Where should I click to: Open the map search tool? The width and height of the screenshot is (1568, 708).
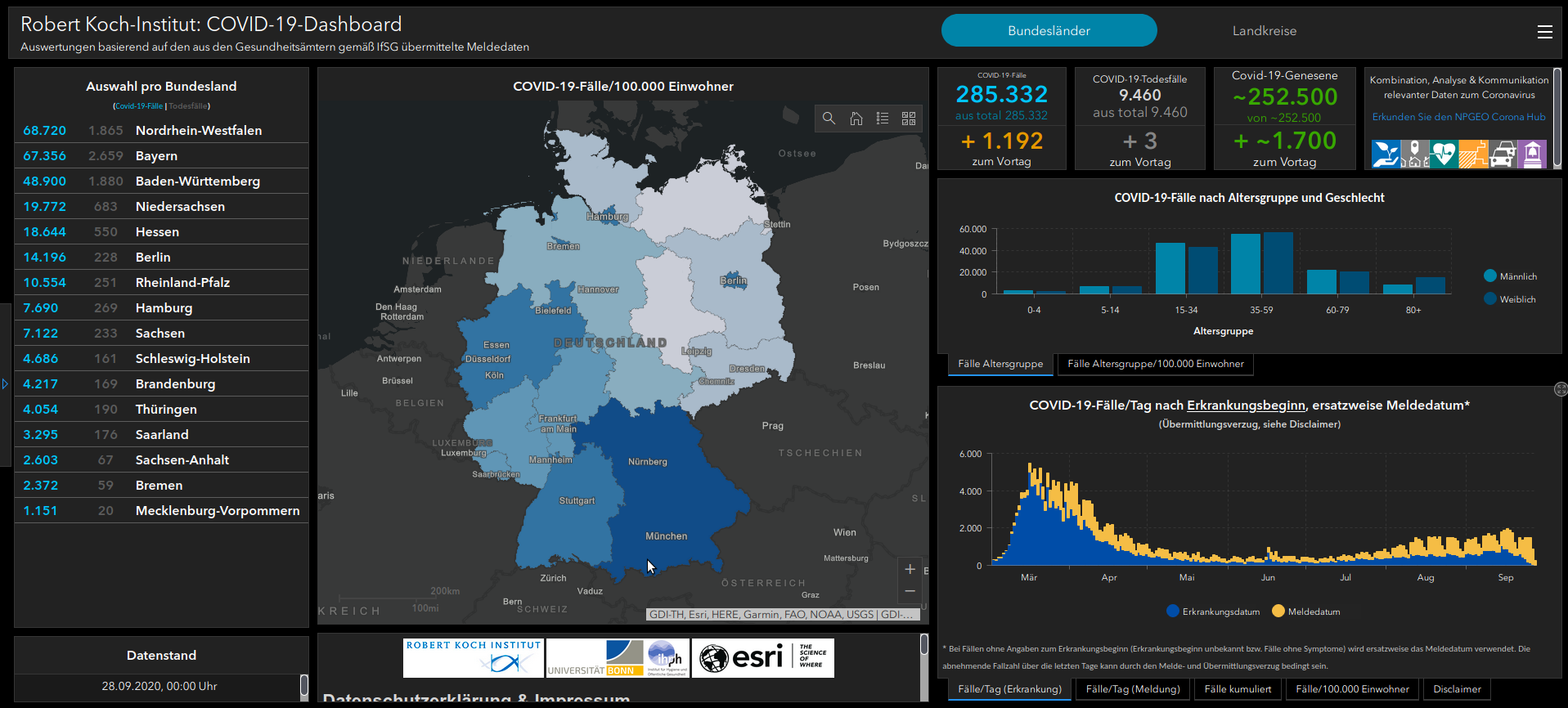click(829, 119)
